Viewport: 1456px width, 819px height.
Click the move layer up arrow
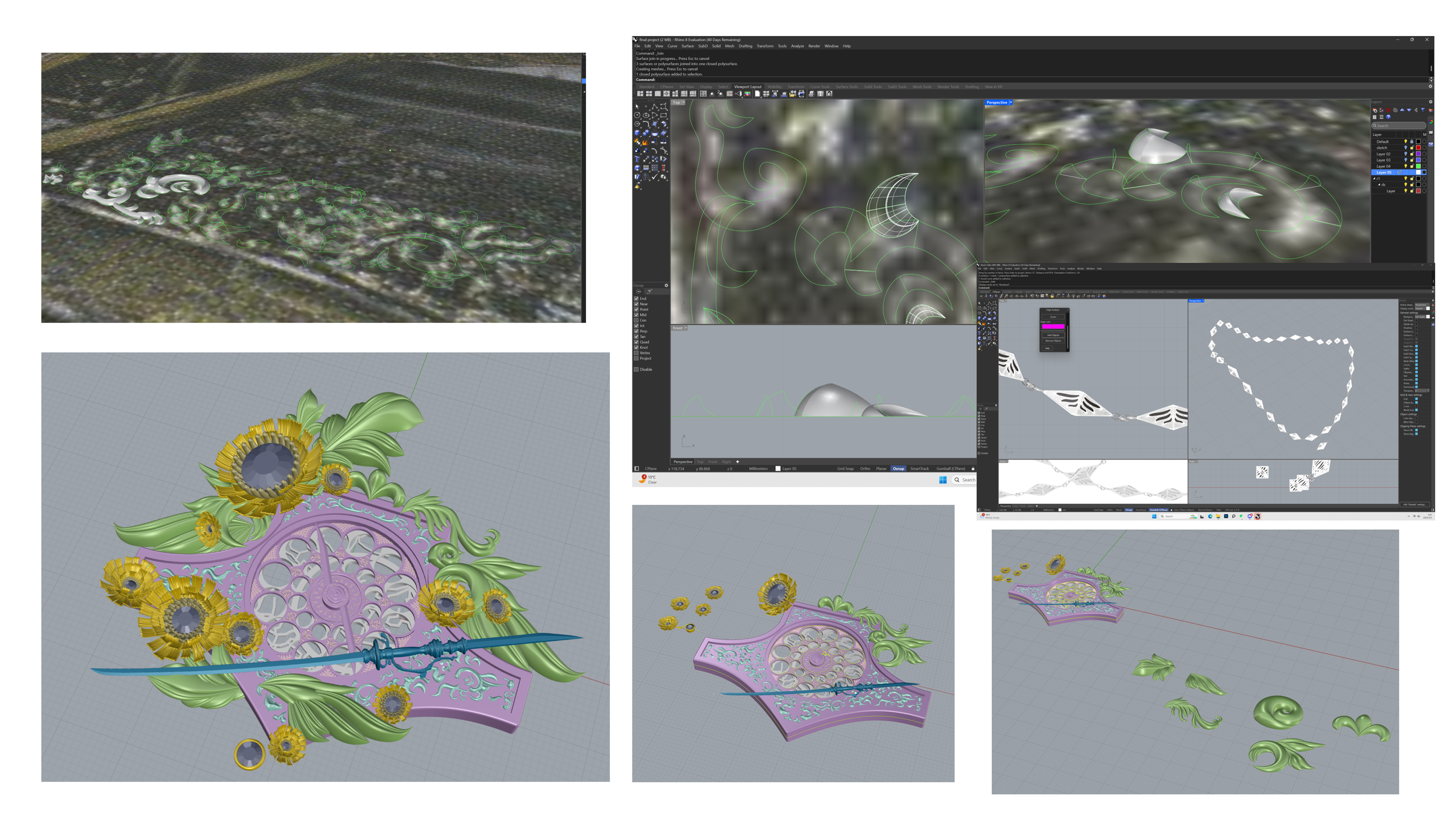tap(1402, 110)
